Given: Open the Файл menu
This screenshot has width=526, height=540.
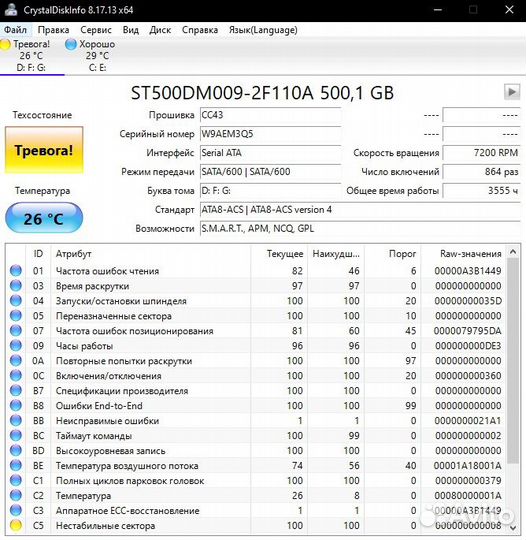Looking at the screenshot, I should [15, 30].
